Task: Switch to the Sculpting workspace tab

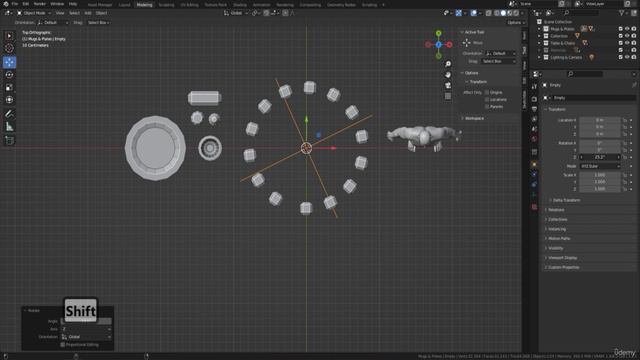Action: [166, 5]
